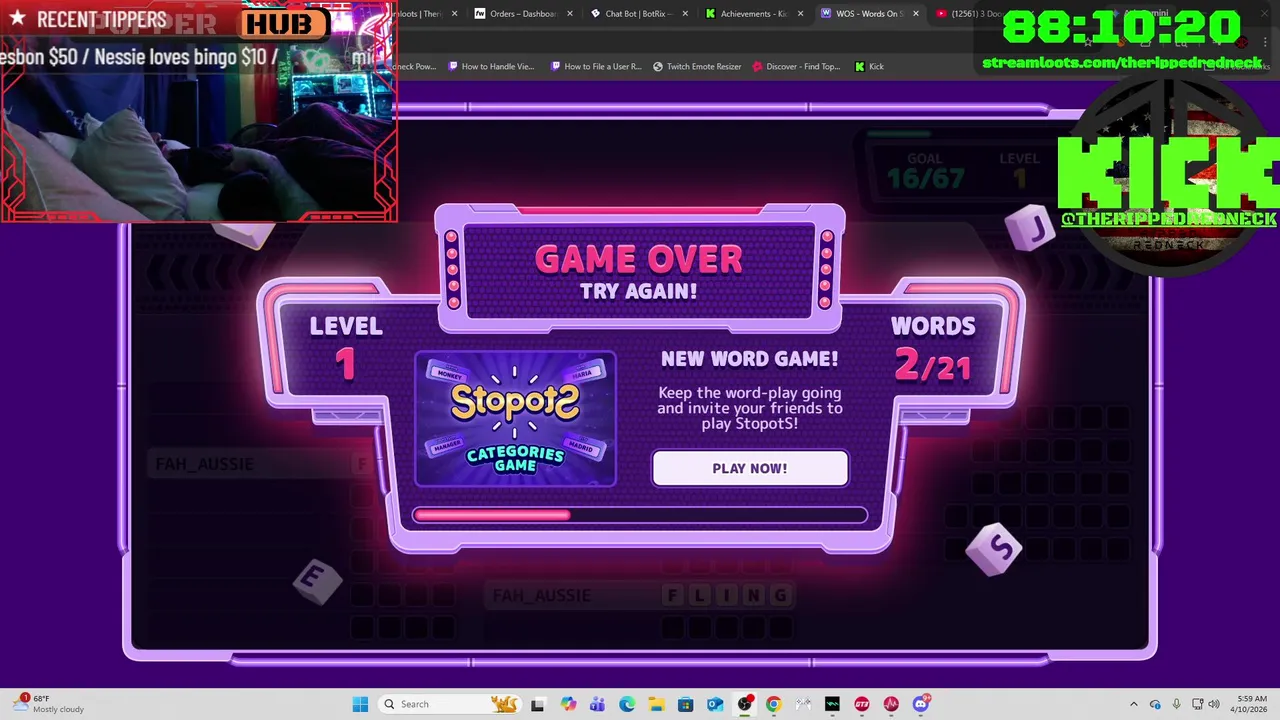This screenshot has width=1280, height=720.
Task: Open the red pulse monitor app in taskbar
Action: pyautogui.click(x=891, y=704)
